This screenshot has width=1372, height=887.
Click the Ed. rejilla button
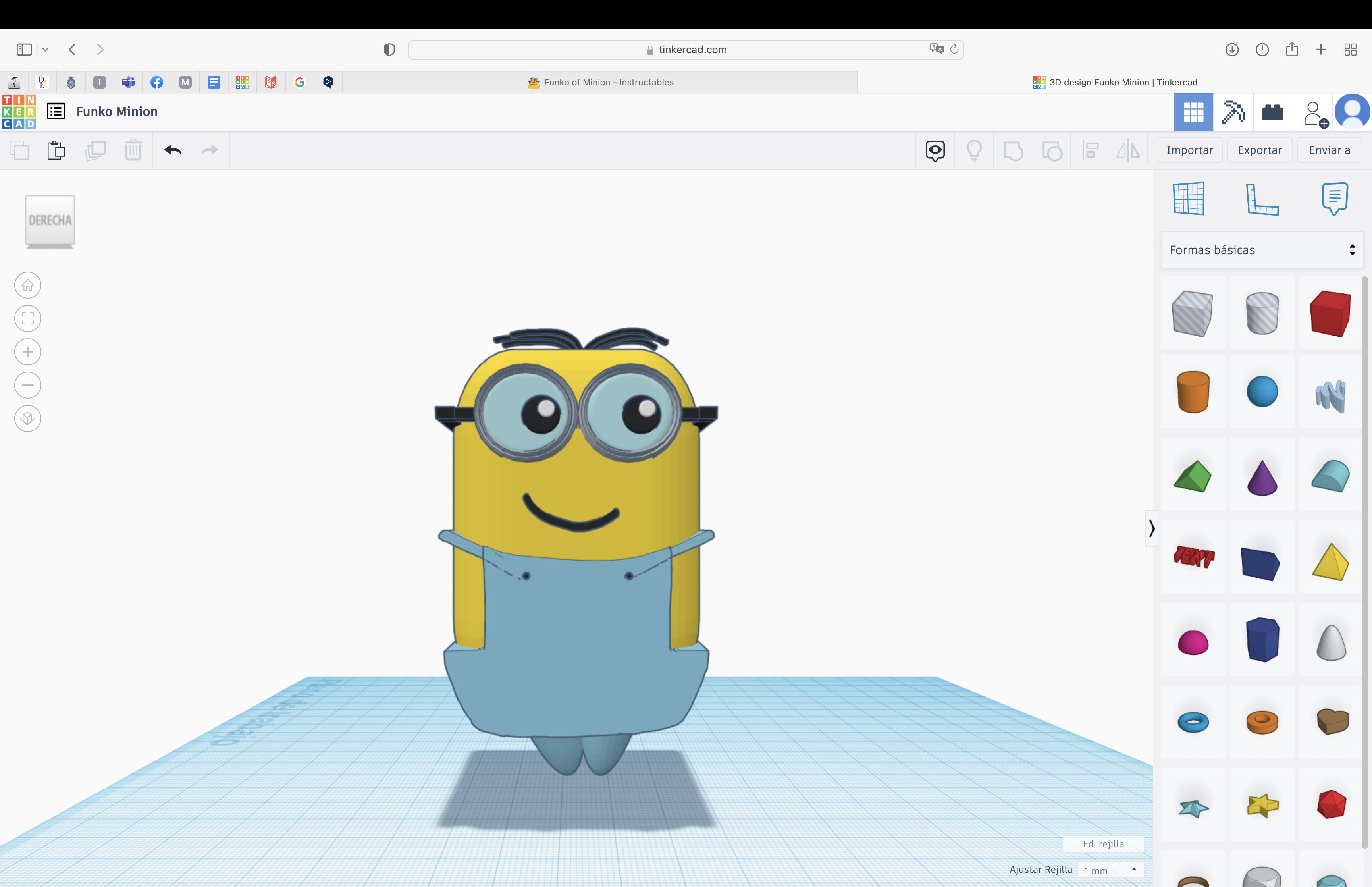pyautogui.click(x=1103, y=844)
